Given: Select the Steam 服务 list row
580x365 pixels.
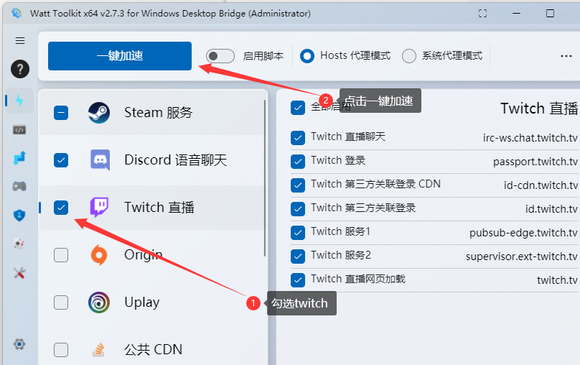Looking at the screenshot, I should 152,112.
